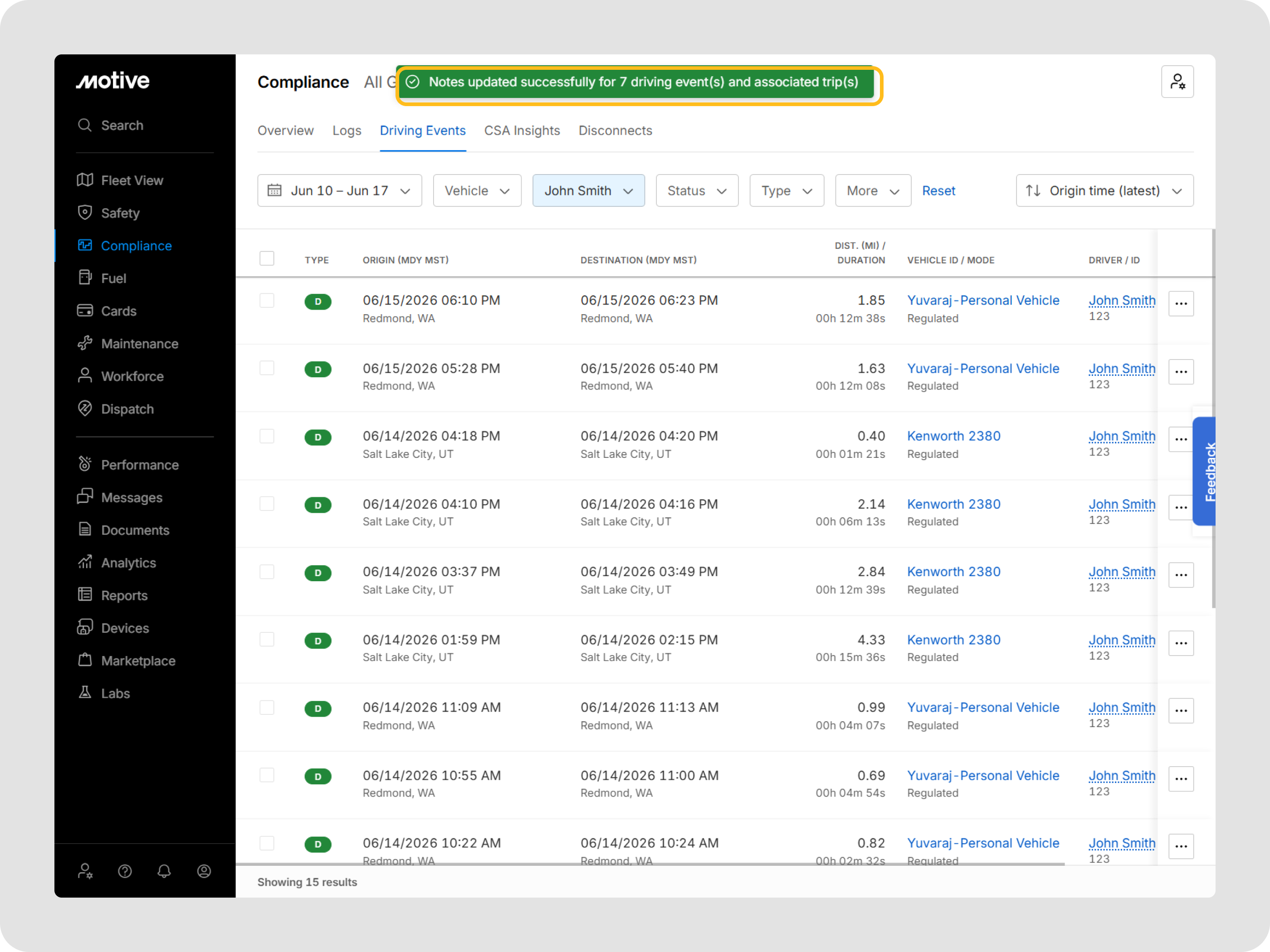1270x952 pixels.
Task: Expand the Status filter dropdown
Action: tap(697, 190)
